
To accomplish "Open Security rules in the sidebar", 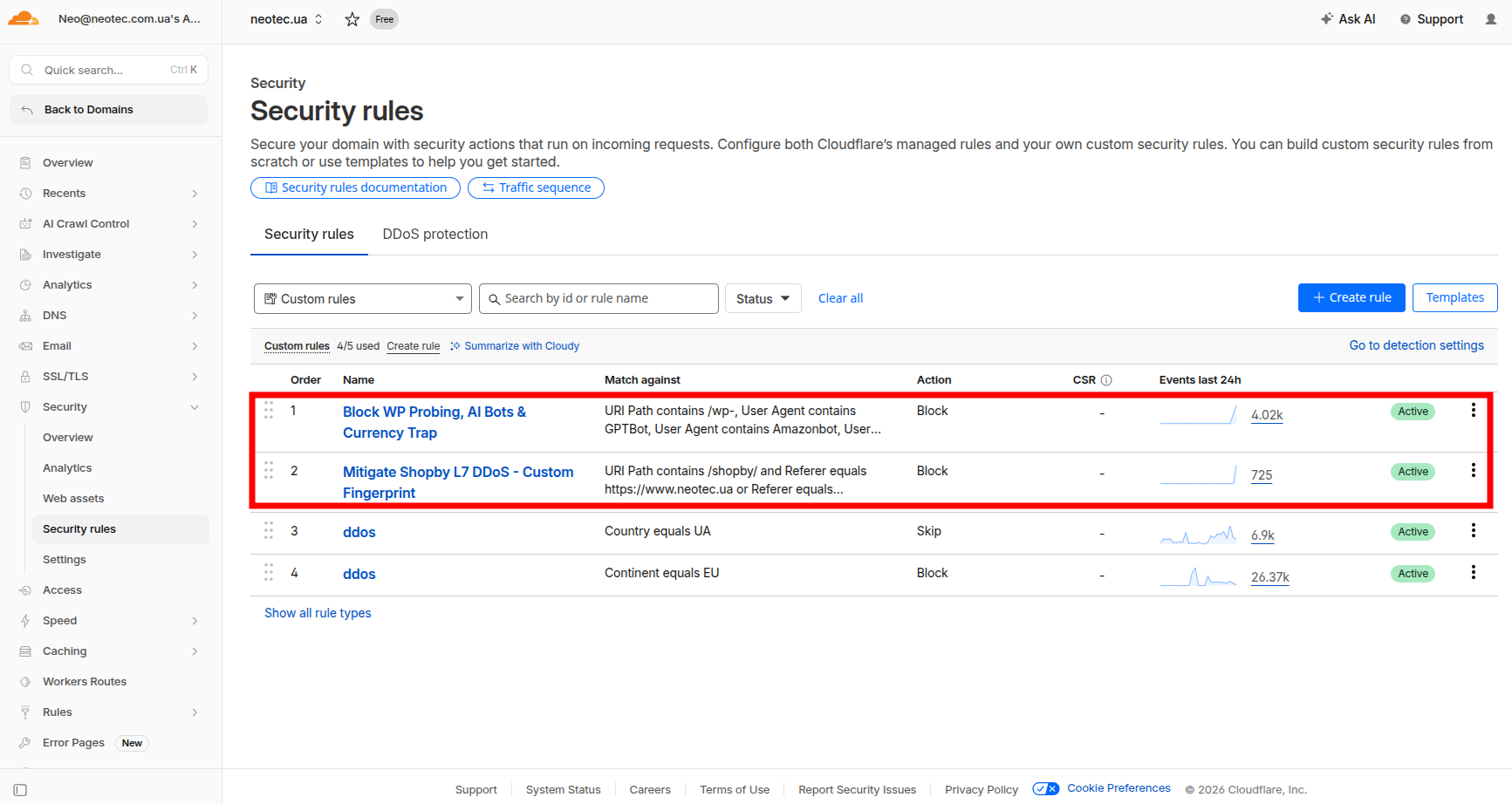I will pos(120,529).
